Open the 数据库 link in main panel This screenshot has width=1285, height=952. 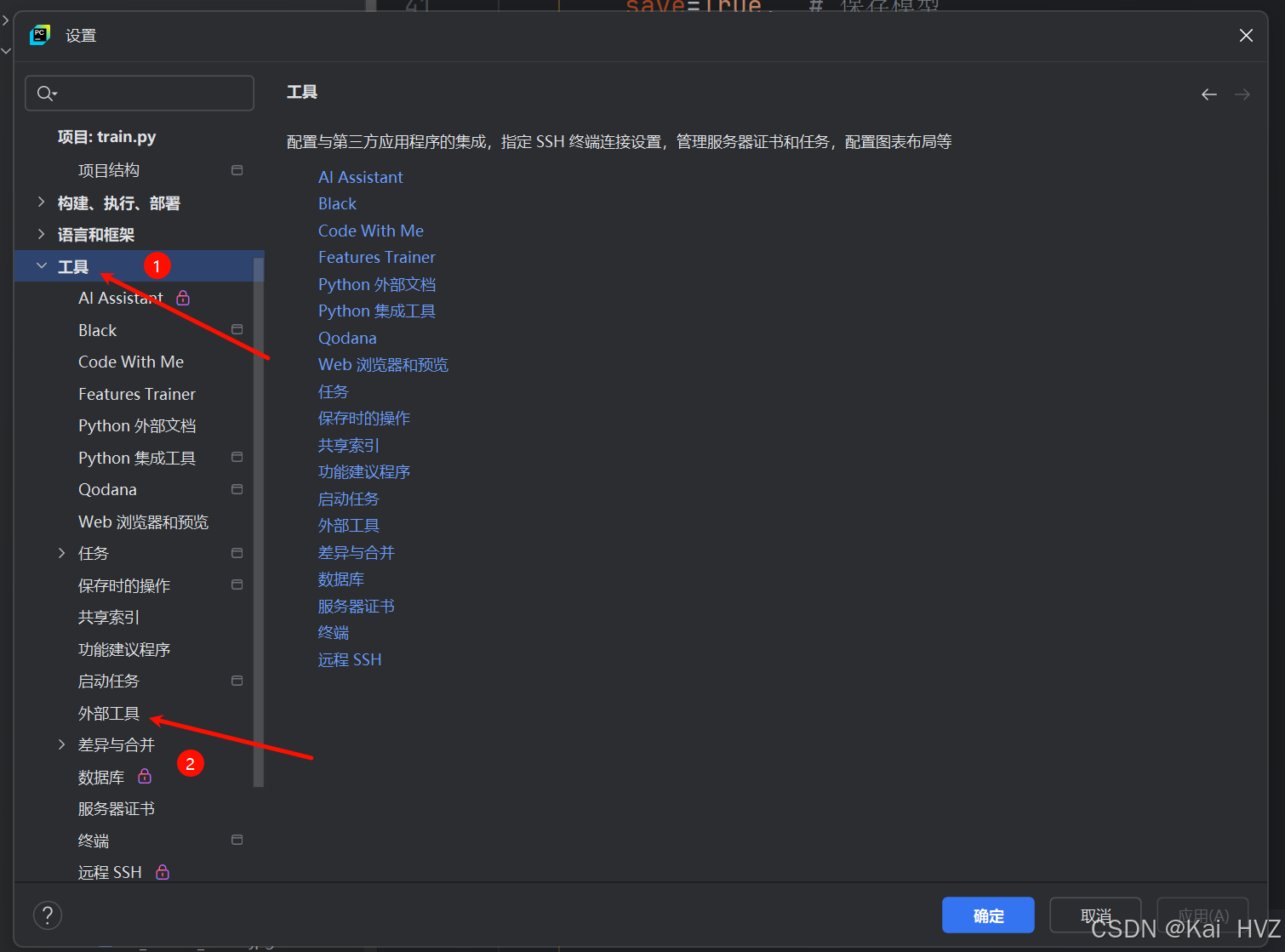pyautogui.click(x=341, y=579)
